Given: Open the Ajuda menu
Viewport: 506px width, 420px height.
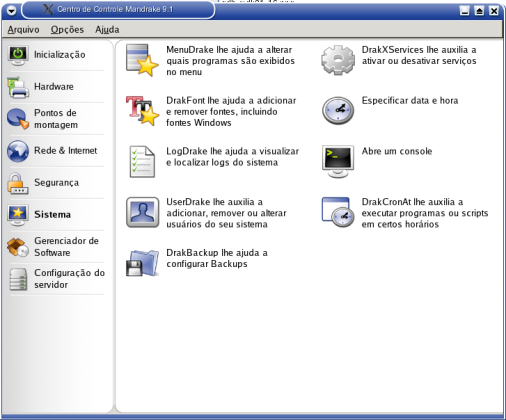Looking at the screenshot, I should point(107,30).
